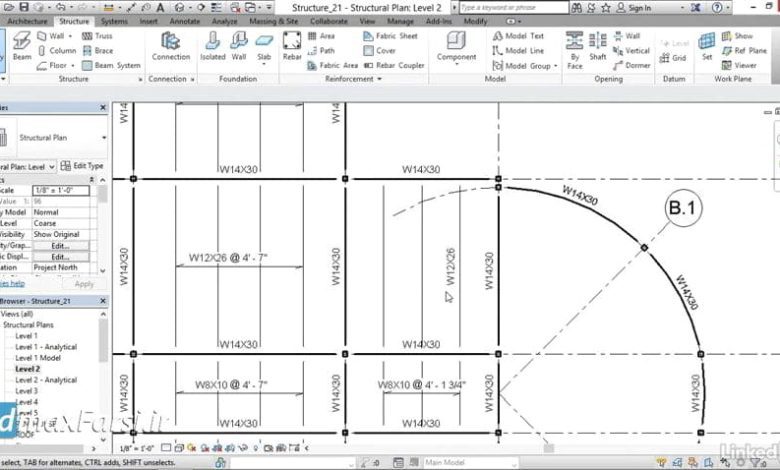Click Edit for Visibility/Graphics
This screenshot has height=470, width=780.
coord(60,246)
